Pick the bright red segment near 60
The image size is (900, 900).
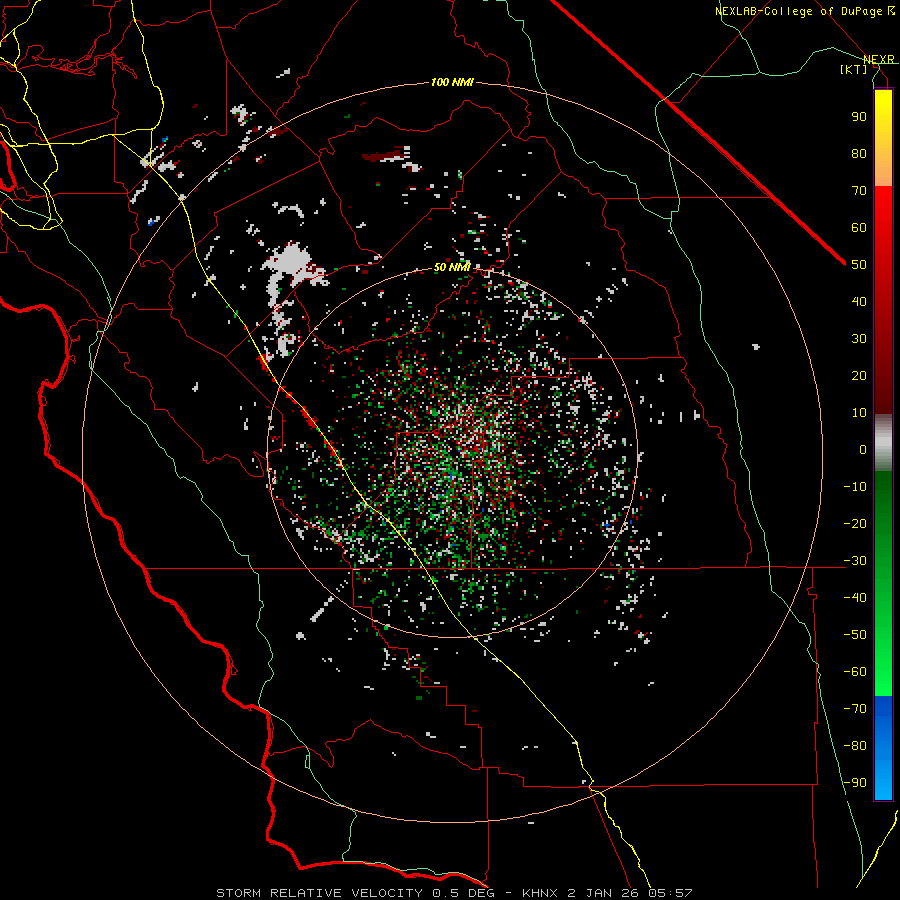coord(883,224)
